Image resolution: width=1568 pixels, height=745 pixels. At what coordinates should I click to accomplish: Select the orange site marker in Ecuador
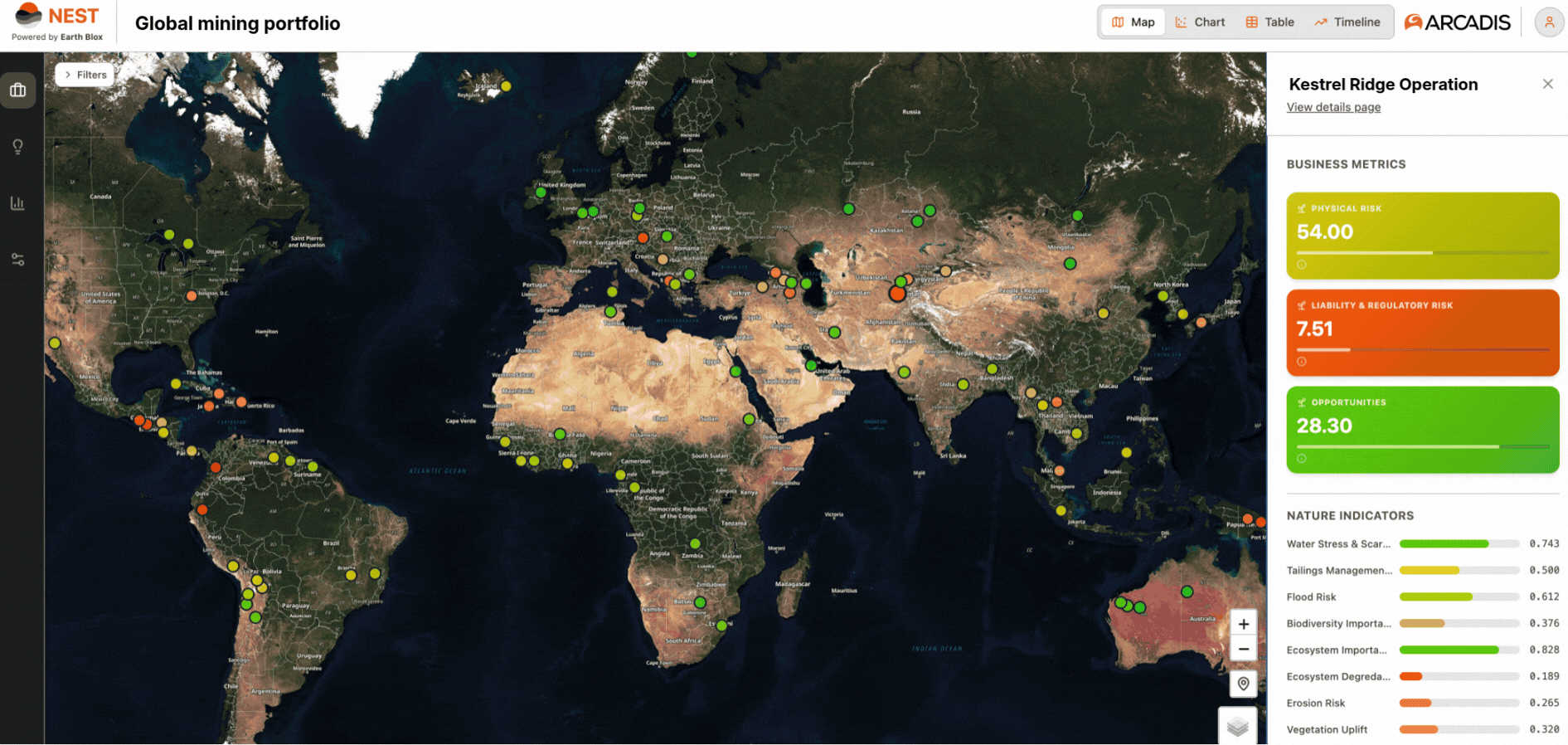(x=202, y=509)
